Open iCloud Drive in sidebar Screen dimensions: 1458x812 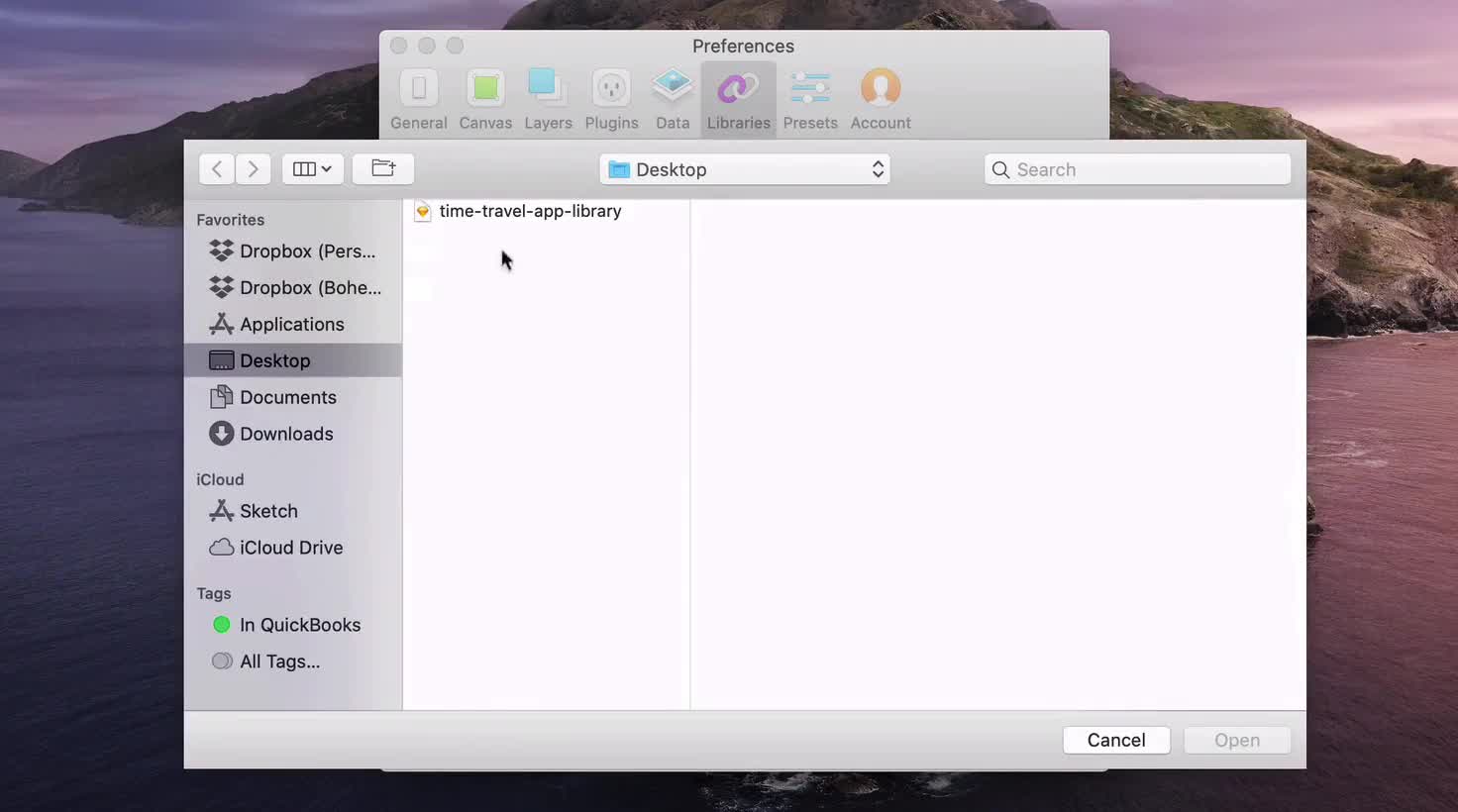[293, 548]
